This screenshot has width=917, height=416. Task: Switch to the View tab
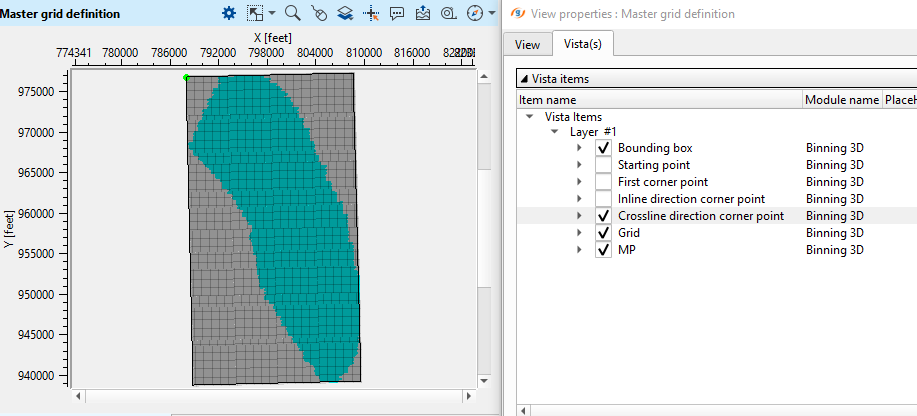(x=527, y=44)
